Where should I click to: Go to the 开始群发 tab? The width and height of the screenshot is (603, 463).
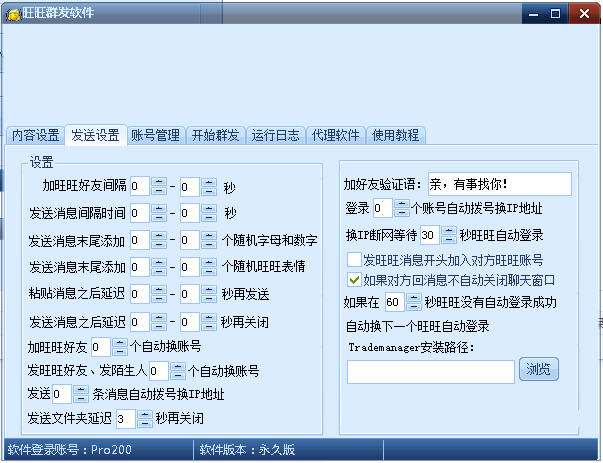pyautogui.click(x=215, y=135)
